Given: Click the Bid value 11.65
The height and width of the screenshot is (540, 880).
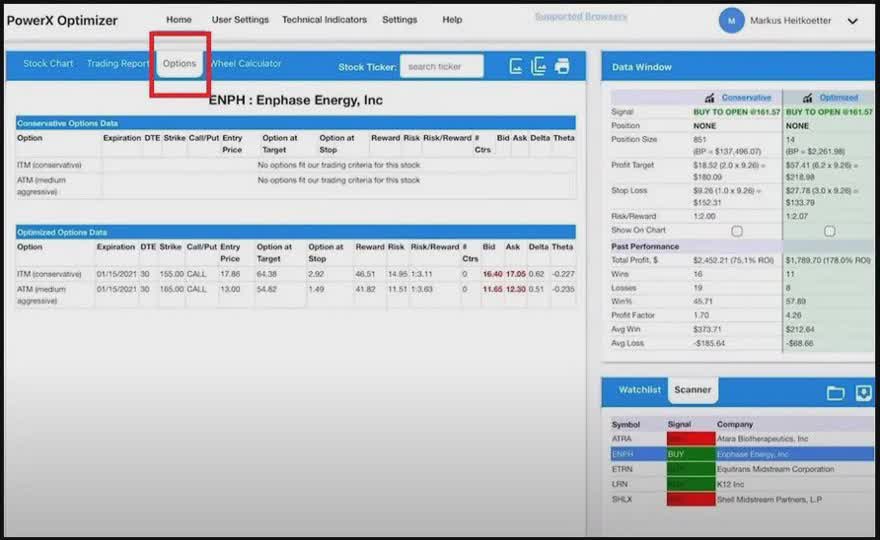Looking at the screenshot, I should click(x=492, y=289).
